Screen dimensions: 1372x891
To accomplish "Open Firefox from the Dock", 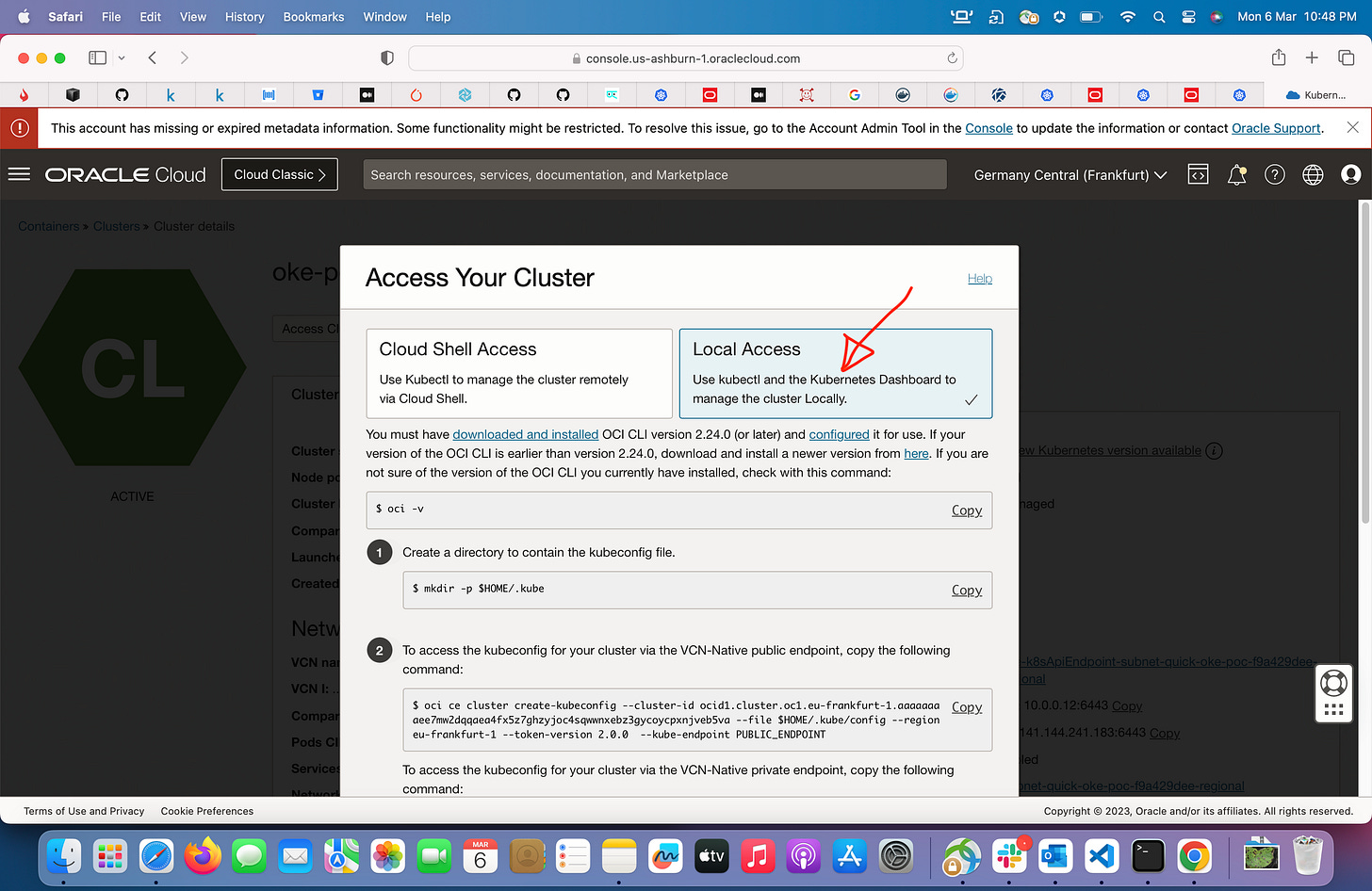I will point(203,856).
